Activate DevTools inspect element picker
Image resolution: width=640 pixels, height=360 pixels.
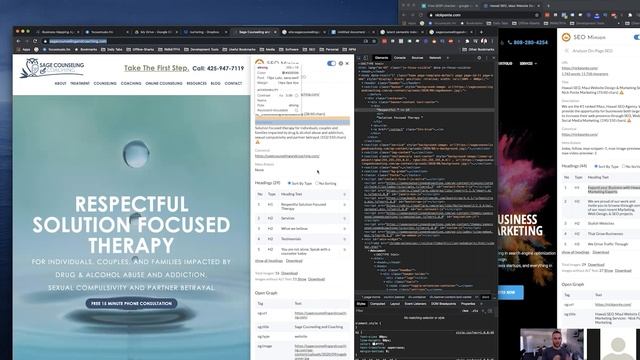point(359,58)
